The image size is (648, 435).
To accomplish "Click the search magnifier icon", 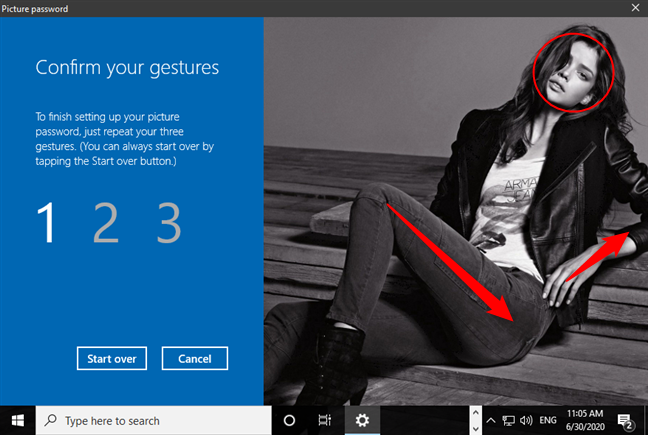I will [x=51, y=420].
